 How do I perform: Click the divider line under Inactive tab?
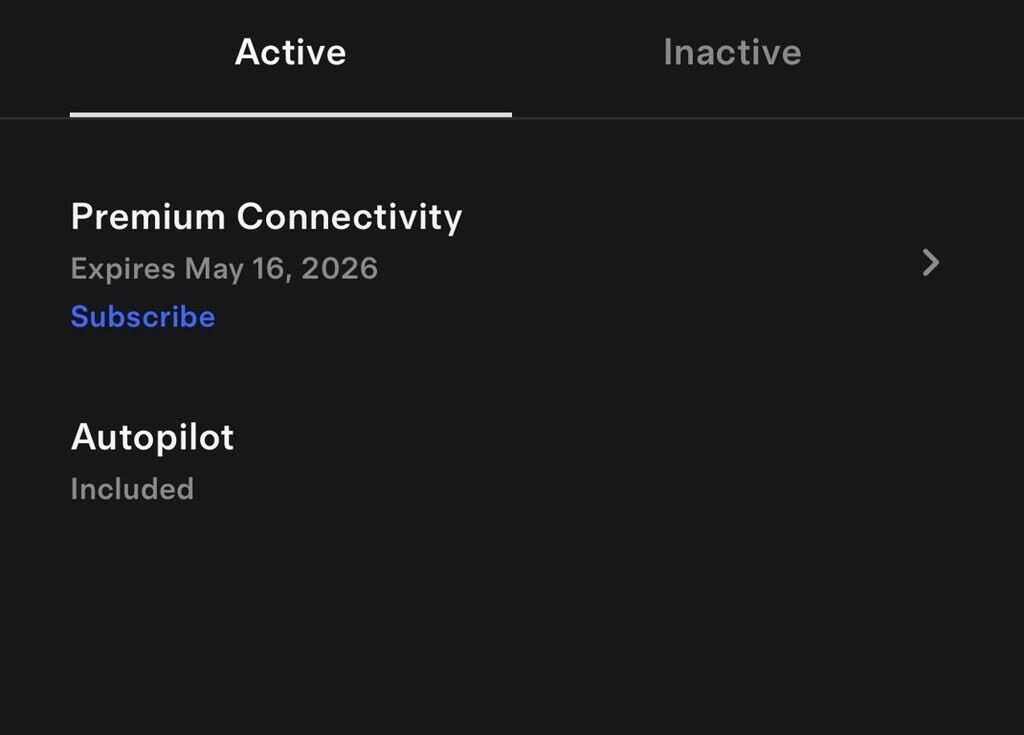[x=768, y=118]
